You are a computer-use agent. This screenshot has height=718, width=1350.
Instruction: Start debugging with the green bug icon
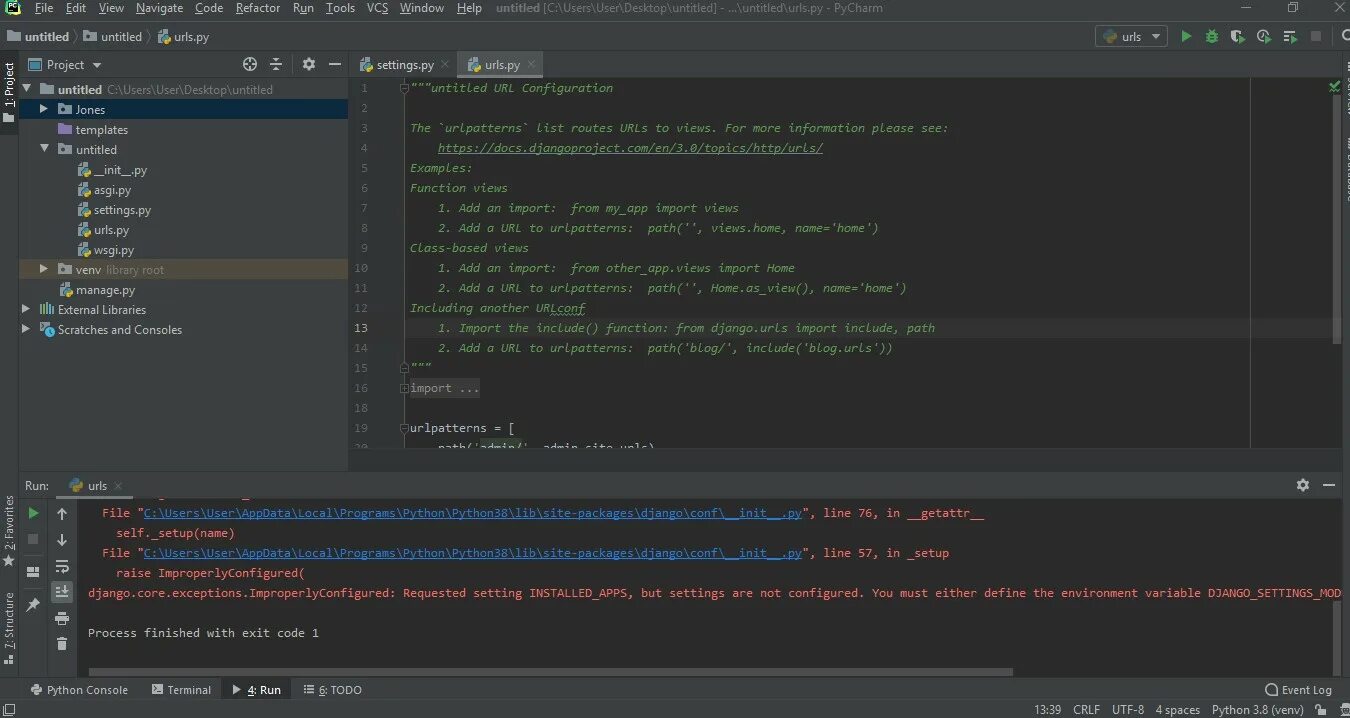pyautogui.click(x=1212, y=37)
